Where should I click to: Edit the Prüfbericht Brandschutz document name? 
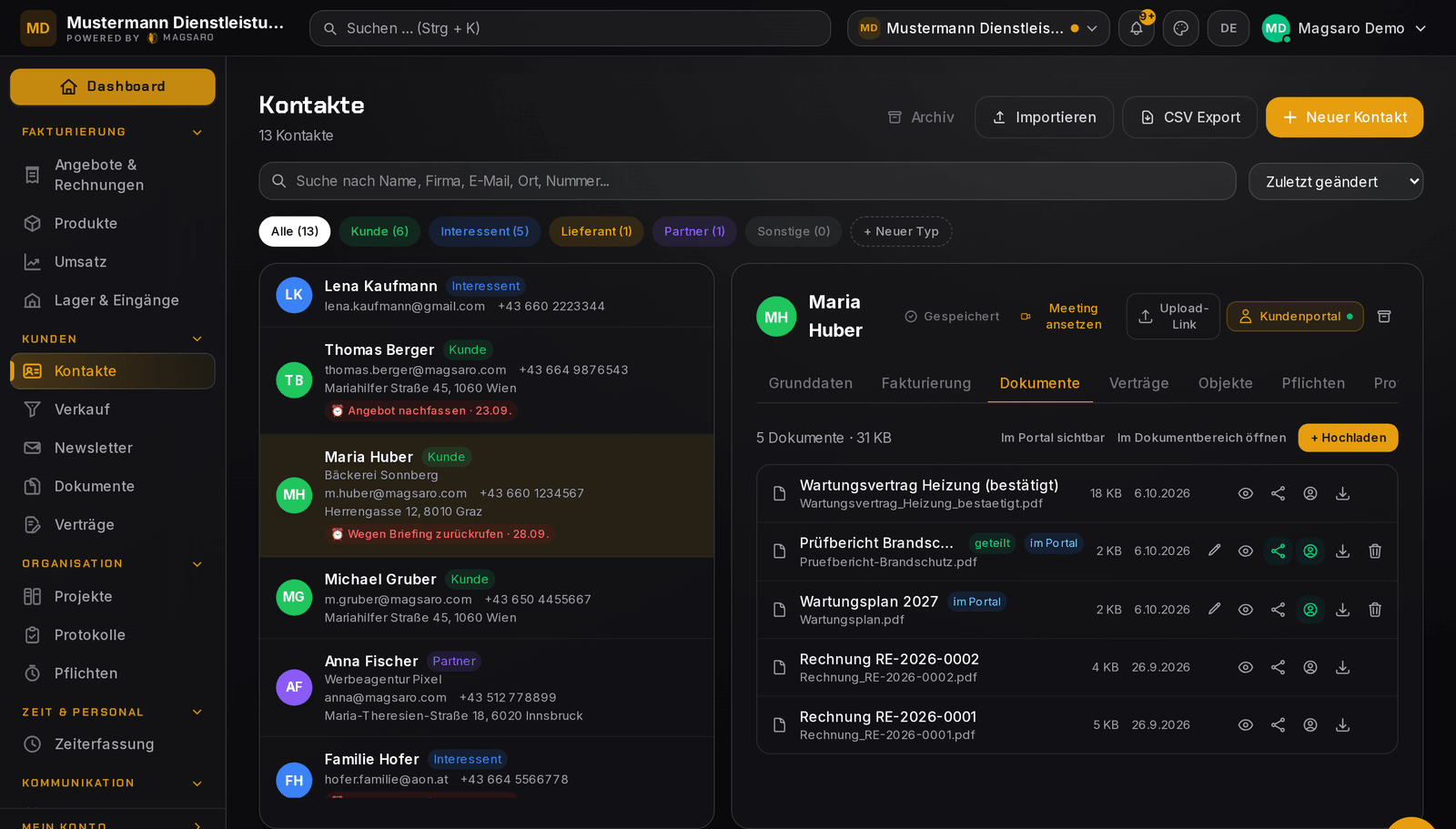tap(1214, 551)
